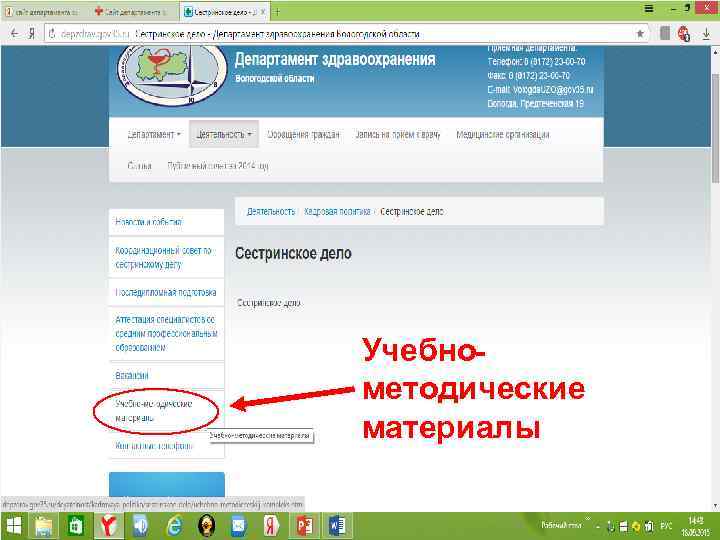
Task: Open the round dark-face taskbar icon
Action: coord(206,526)
